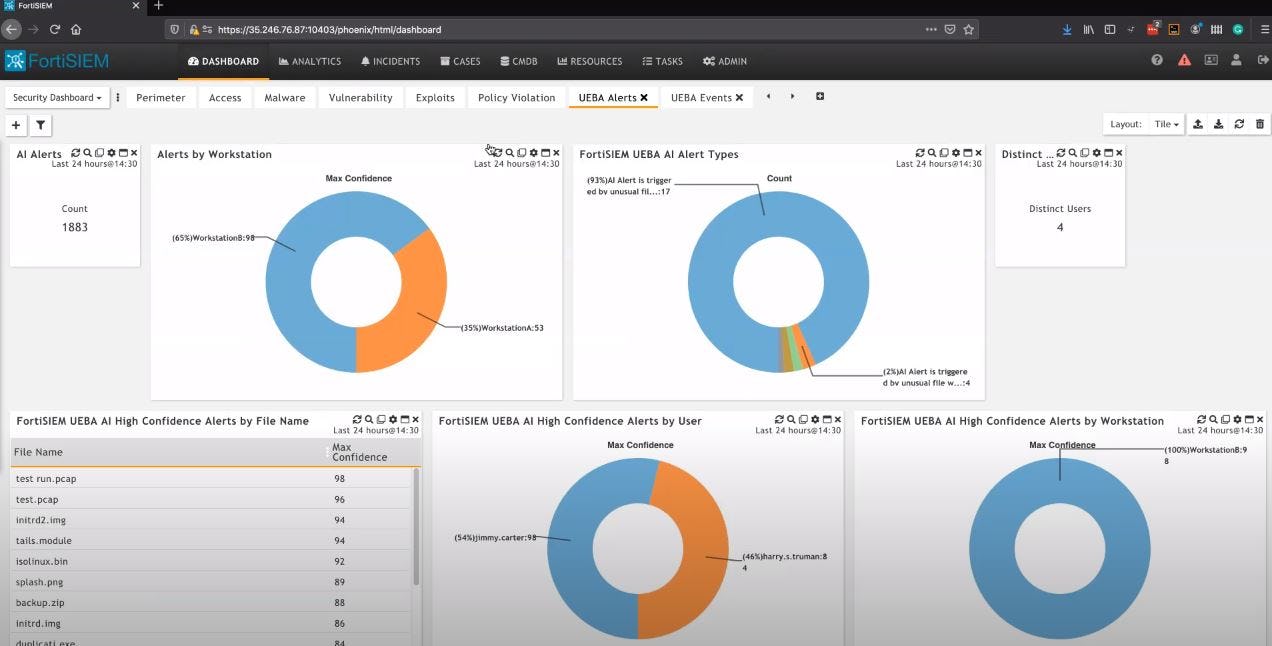Bookmark page with the star icon
The height and width of the screenshot is (646, 1272).
point(968,29)
